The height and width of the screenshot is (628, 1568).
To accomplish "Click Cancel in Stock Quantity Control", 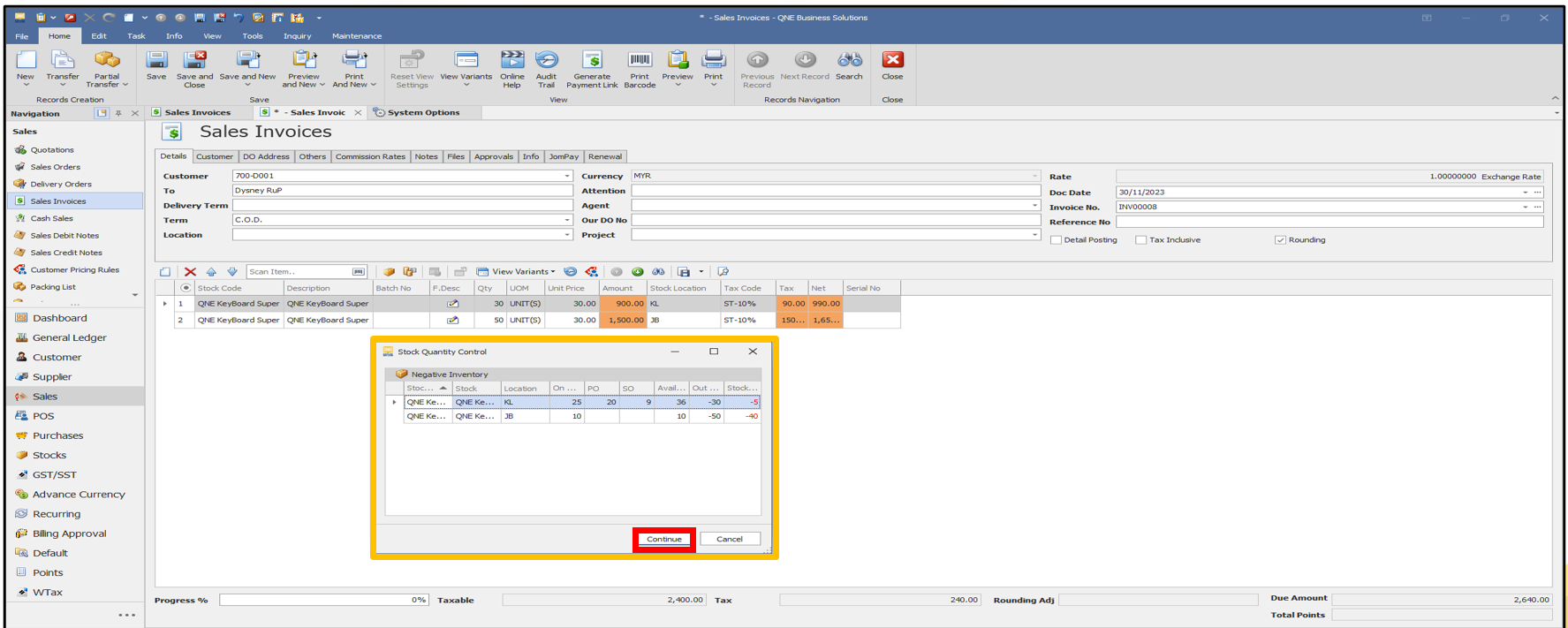I will (x=730, y=539).
